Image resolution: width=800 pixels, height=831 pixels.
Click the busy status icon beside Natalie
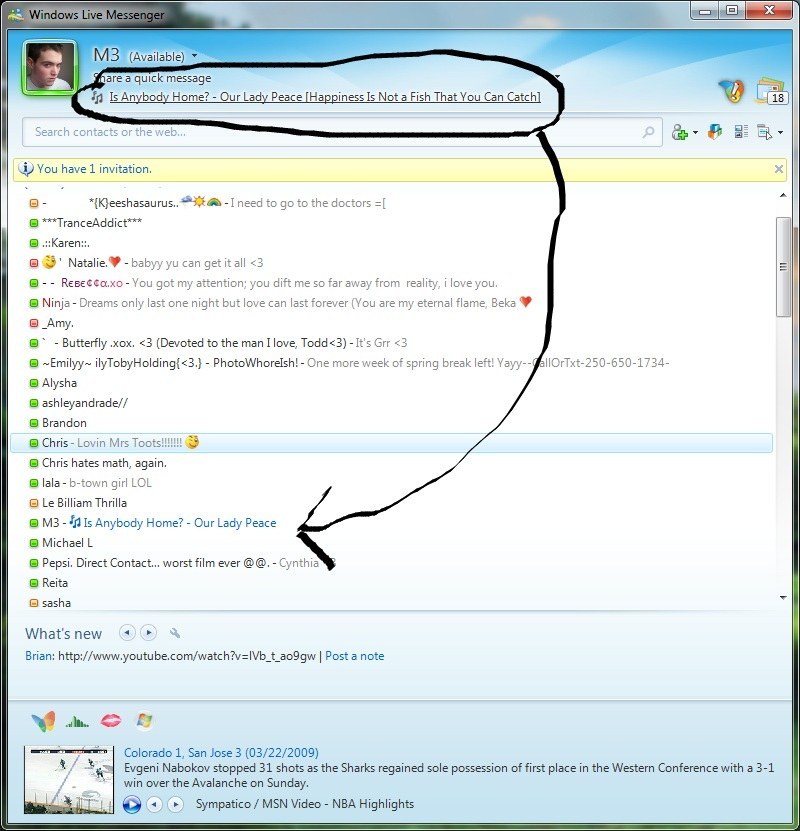pos(34,263)
